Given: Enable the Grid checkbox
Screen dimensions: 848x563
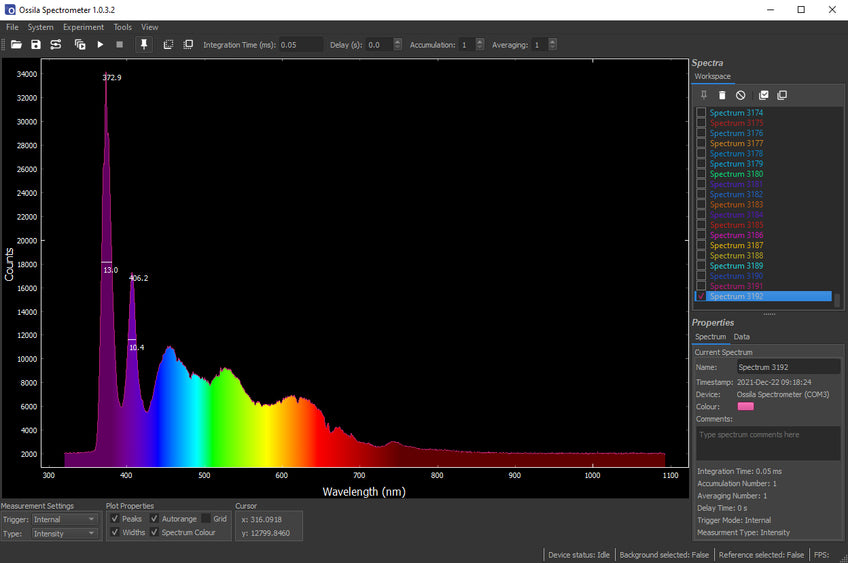Looking at the screenshot, I should click(x=206, y=519).
